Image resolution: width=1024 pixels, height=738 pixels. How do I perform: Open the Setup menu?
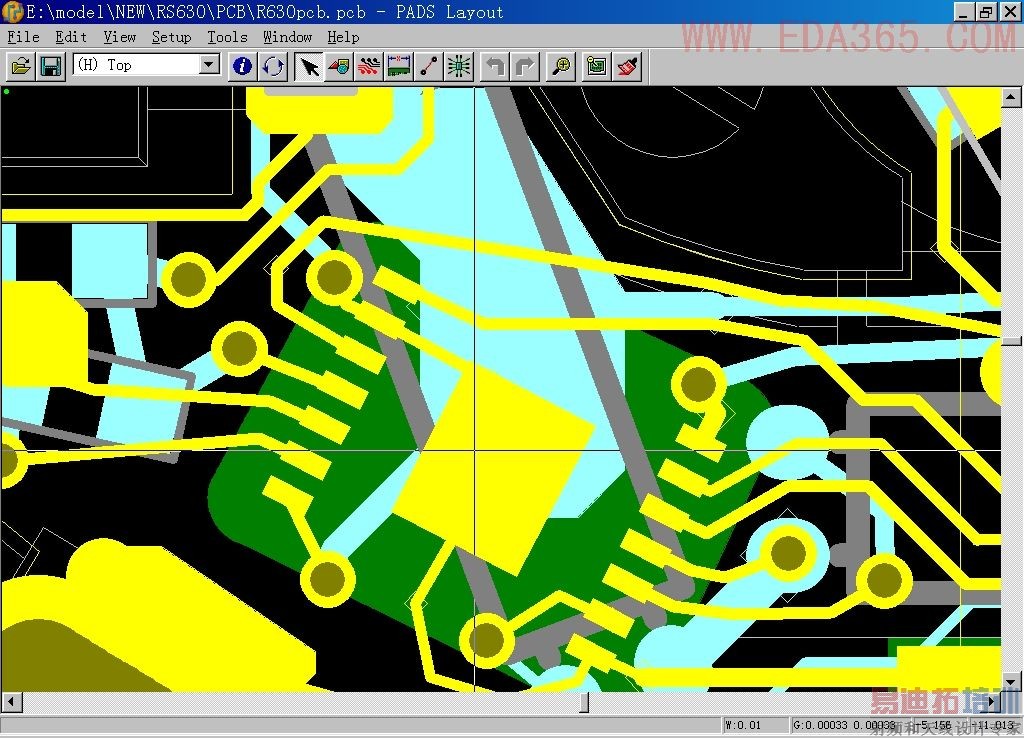[x=171, y=37]
